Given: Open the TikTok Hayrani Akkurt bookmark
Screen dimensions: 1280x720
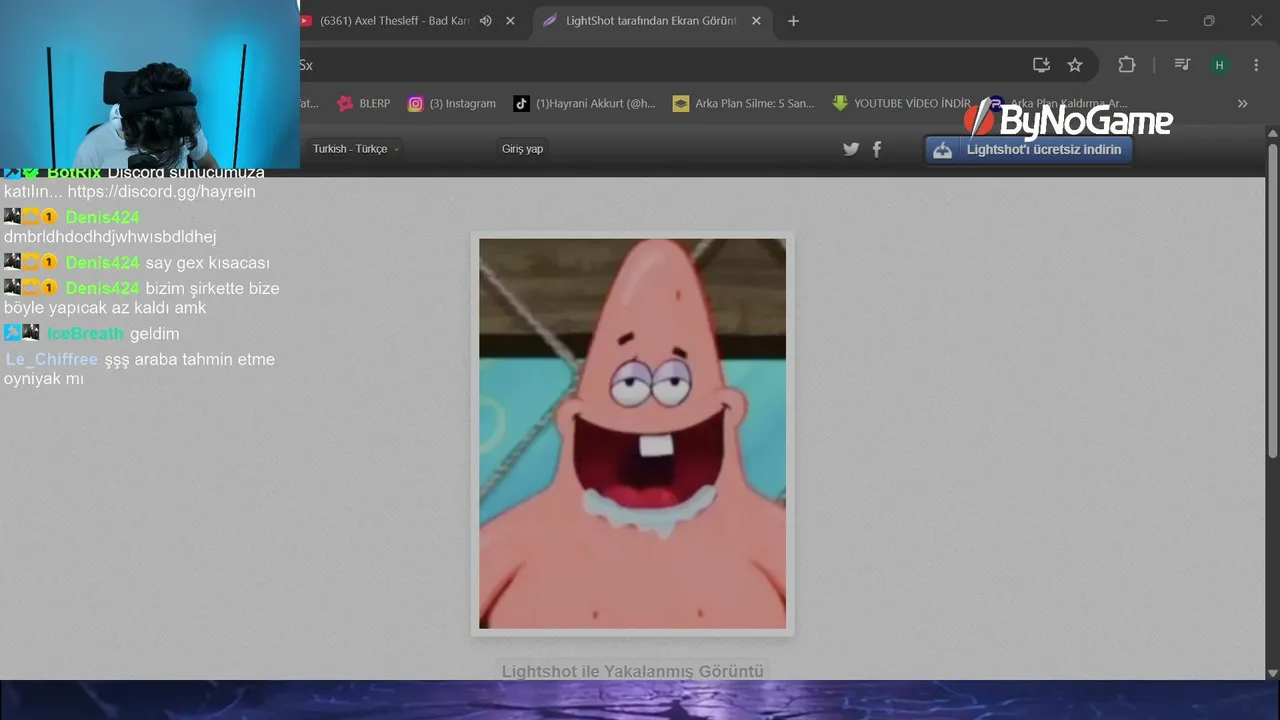Looking at the screenshot, I should (x=585, y=103).
